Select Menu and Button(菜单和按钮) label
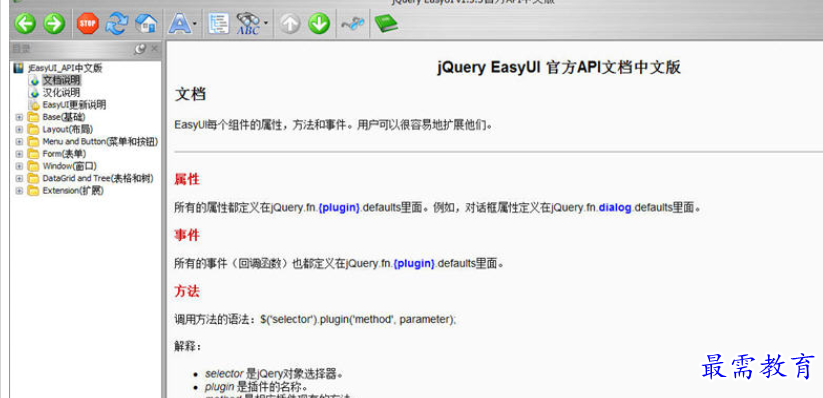 point(100,141)
